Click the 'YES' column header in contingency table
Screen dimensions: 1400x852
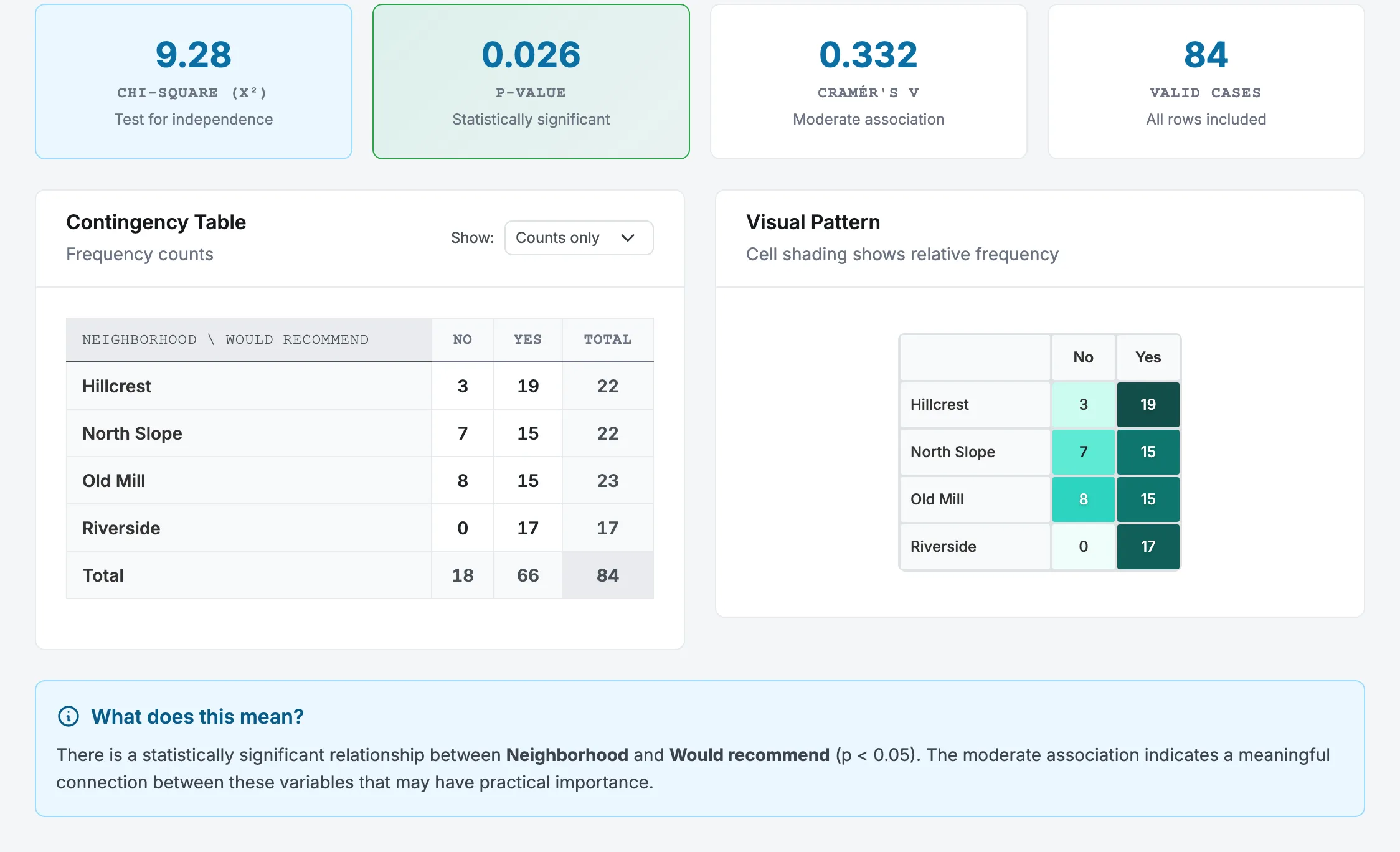coord(528,340)
